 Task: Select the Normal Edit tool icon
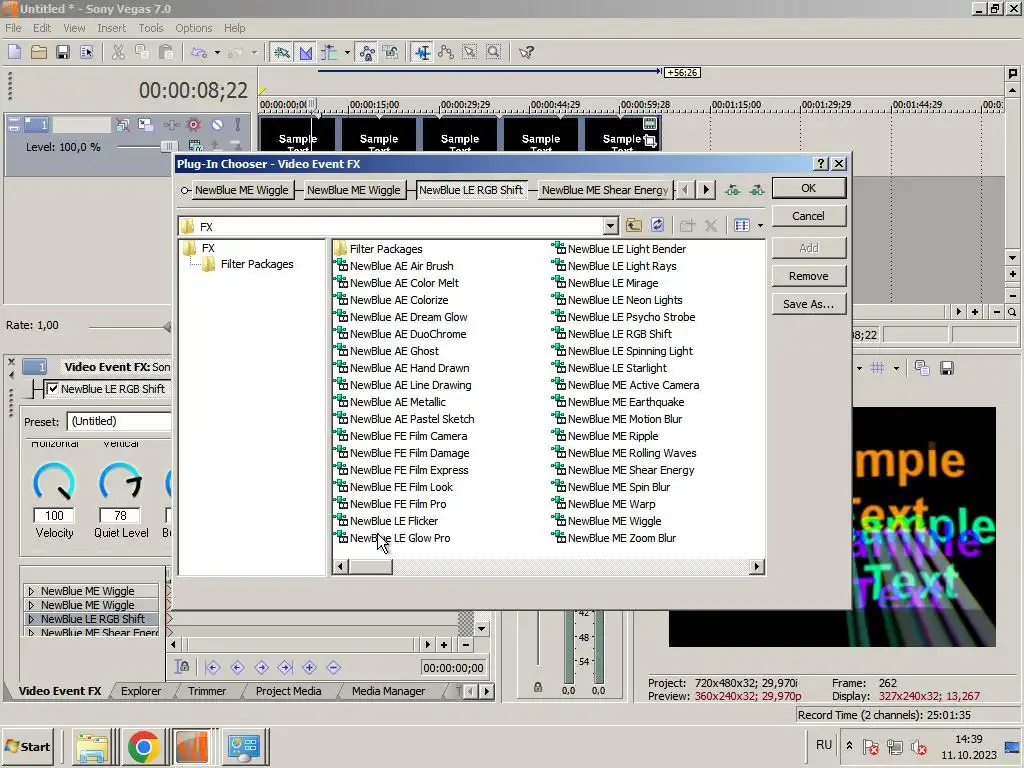coord(423,52)
